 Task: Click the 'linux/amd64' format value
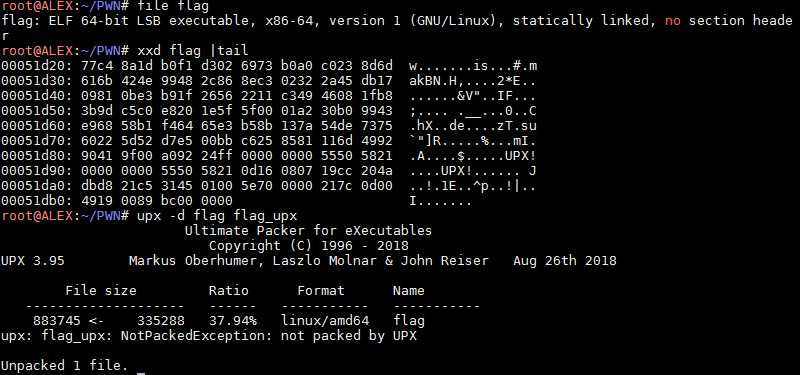(324, 321)
